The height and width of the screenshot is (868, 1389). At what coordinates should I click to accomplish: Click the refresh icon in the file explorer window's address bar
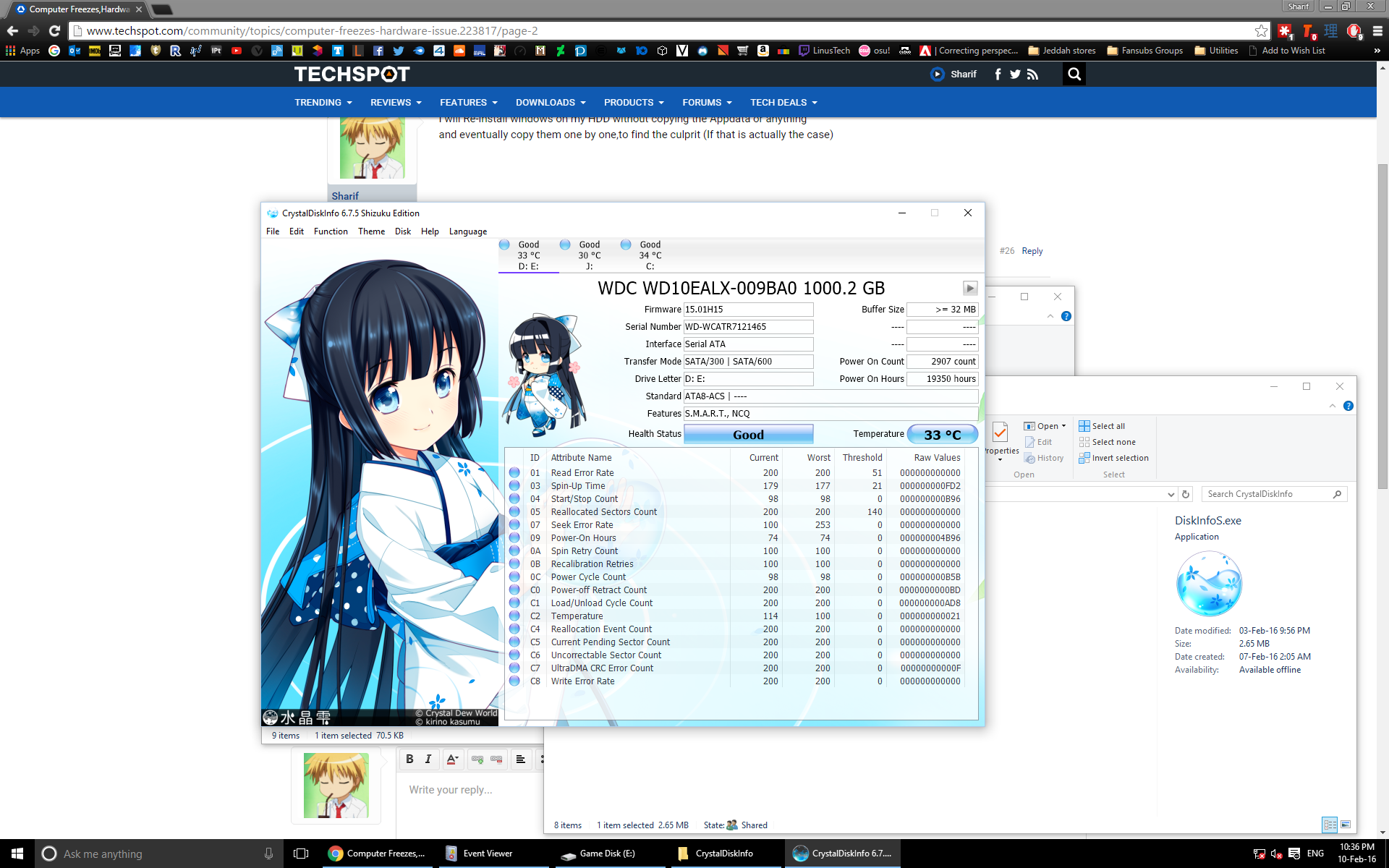1185,494
